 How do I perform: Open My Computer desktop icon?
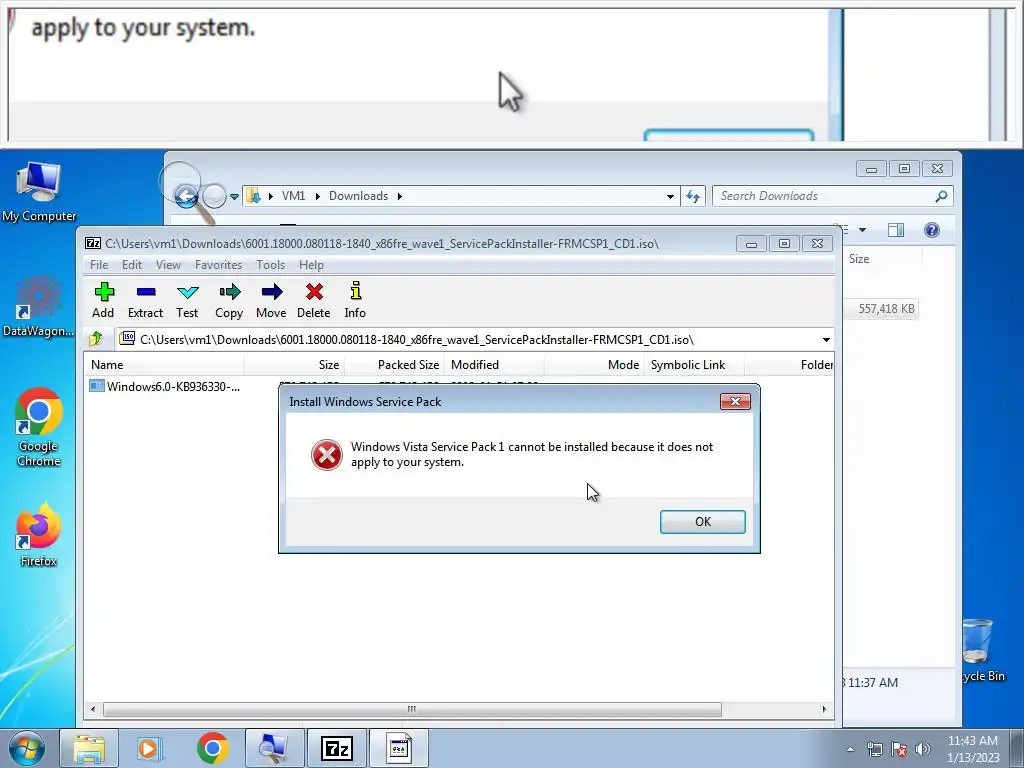(39, 192)
